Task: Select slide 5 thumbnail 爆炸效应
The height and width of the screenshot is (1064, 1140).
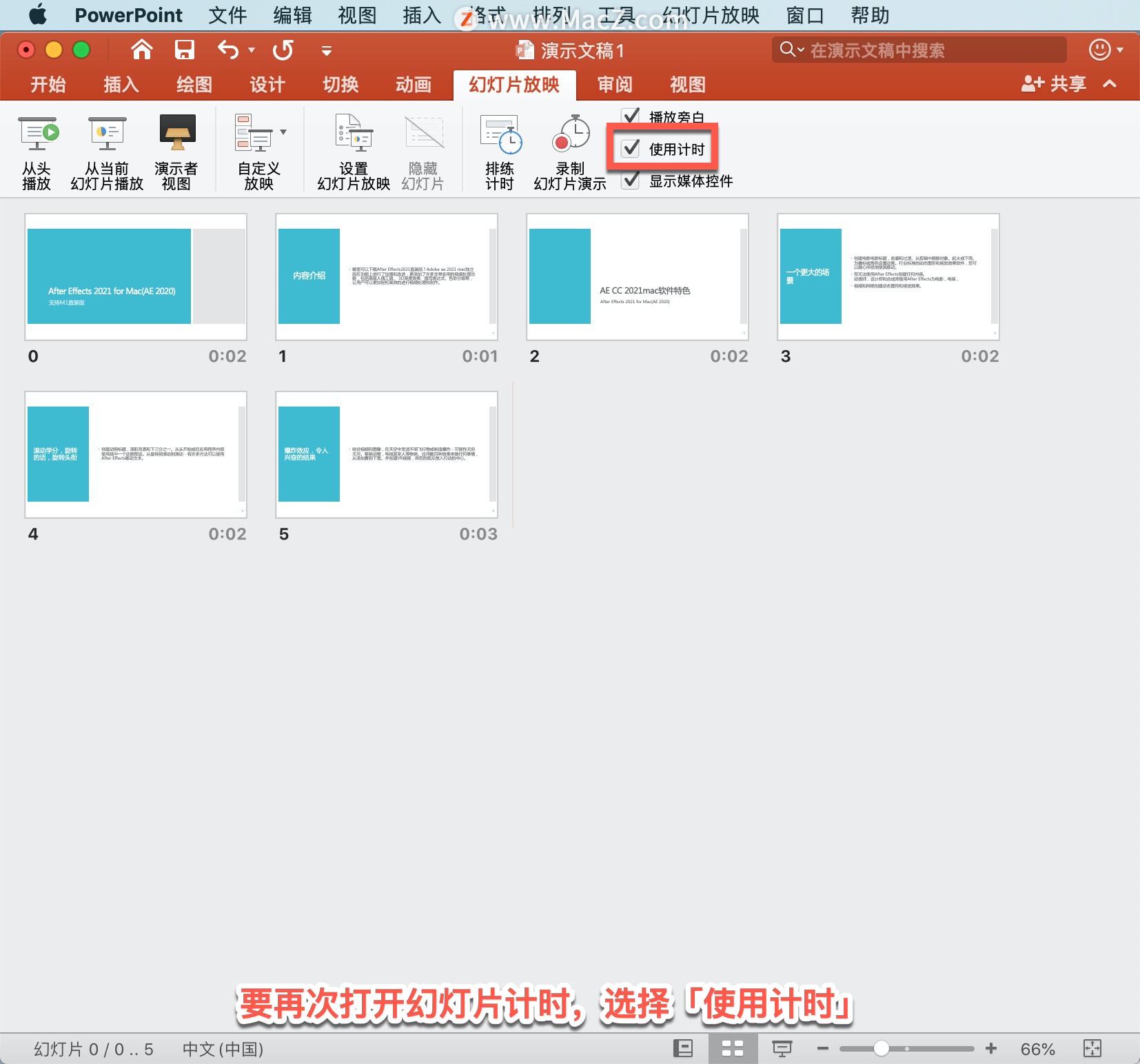Action: (x=387, y=454)
